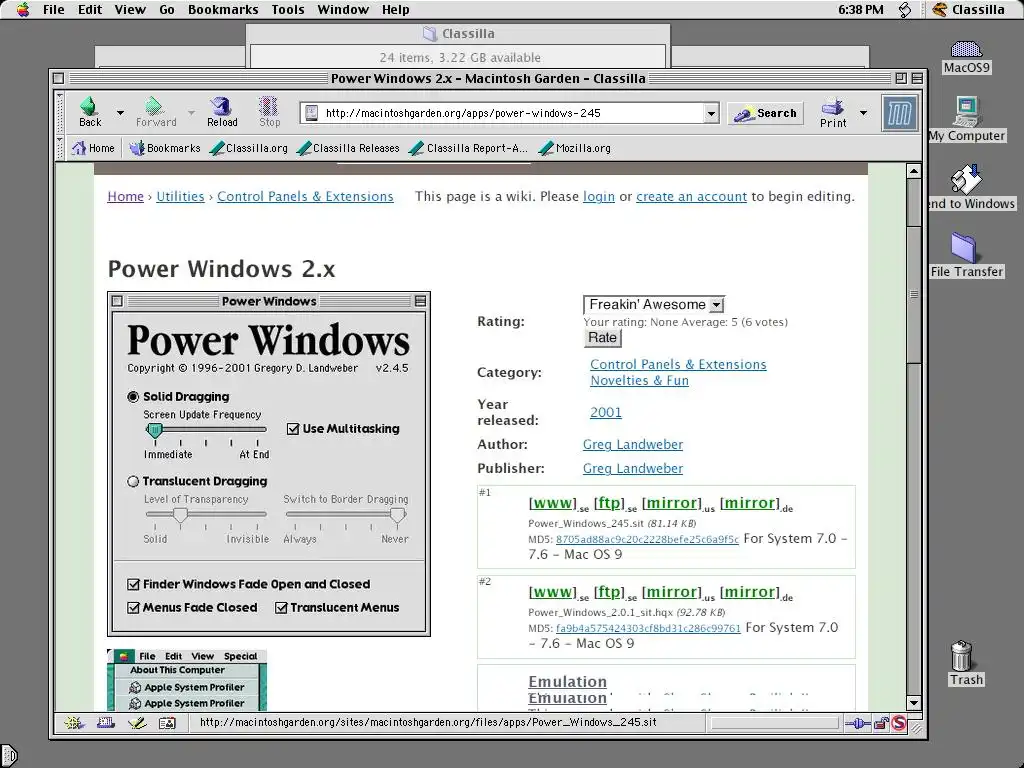Open the Print options dropdown arrow
Image resolution: width=1024 pixels, height=768 pixels.
click(x=863, y=113)
